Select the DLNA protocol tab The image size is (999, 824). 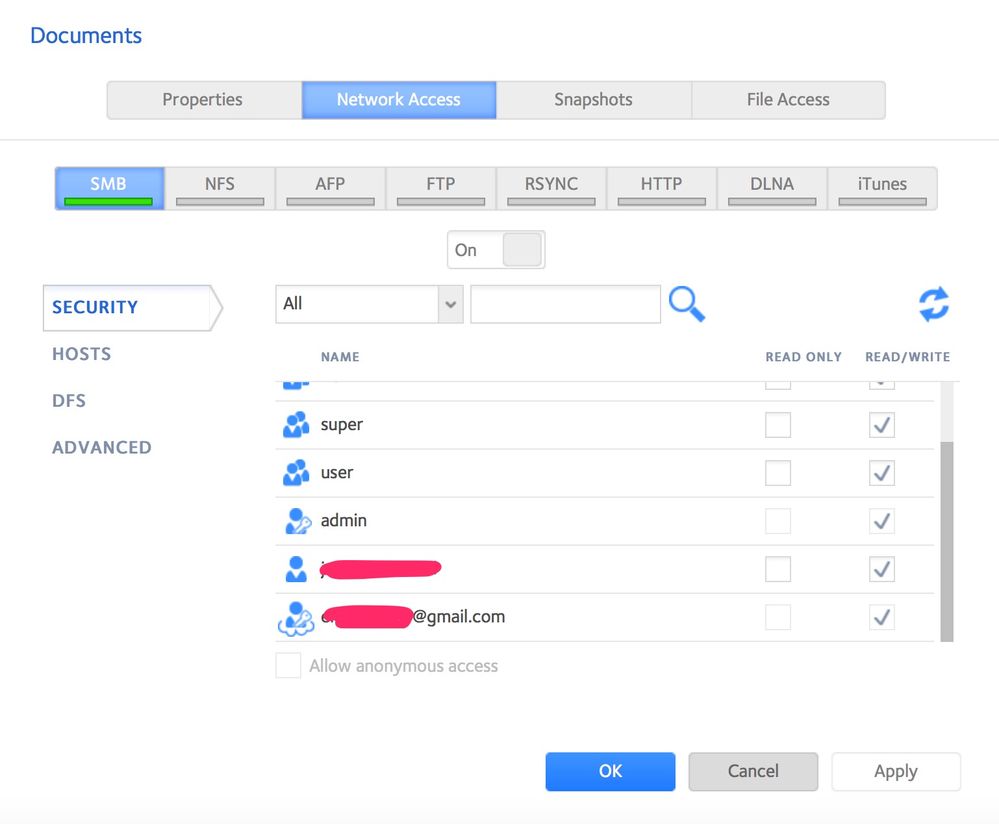pyautogui.click(x=772, y=189)
